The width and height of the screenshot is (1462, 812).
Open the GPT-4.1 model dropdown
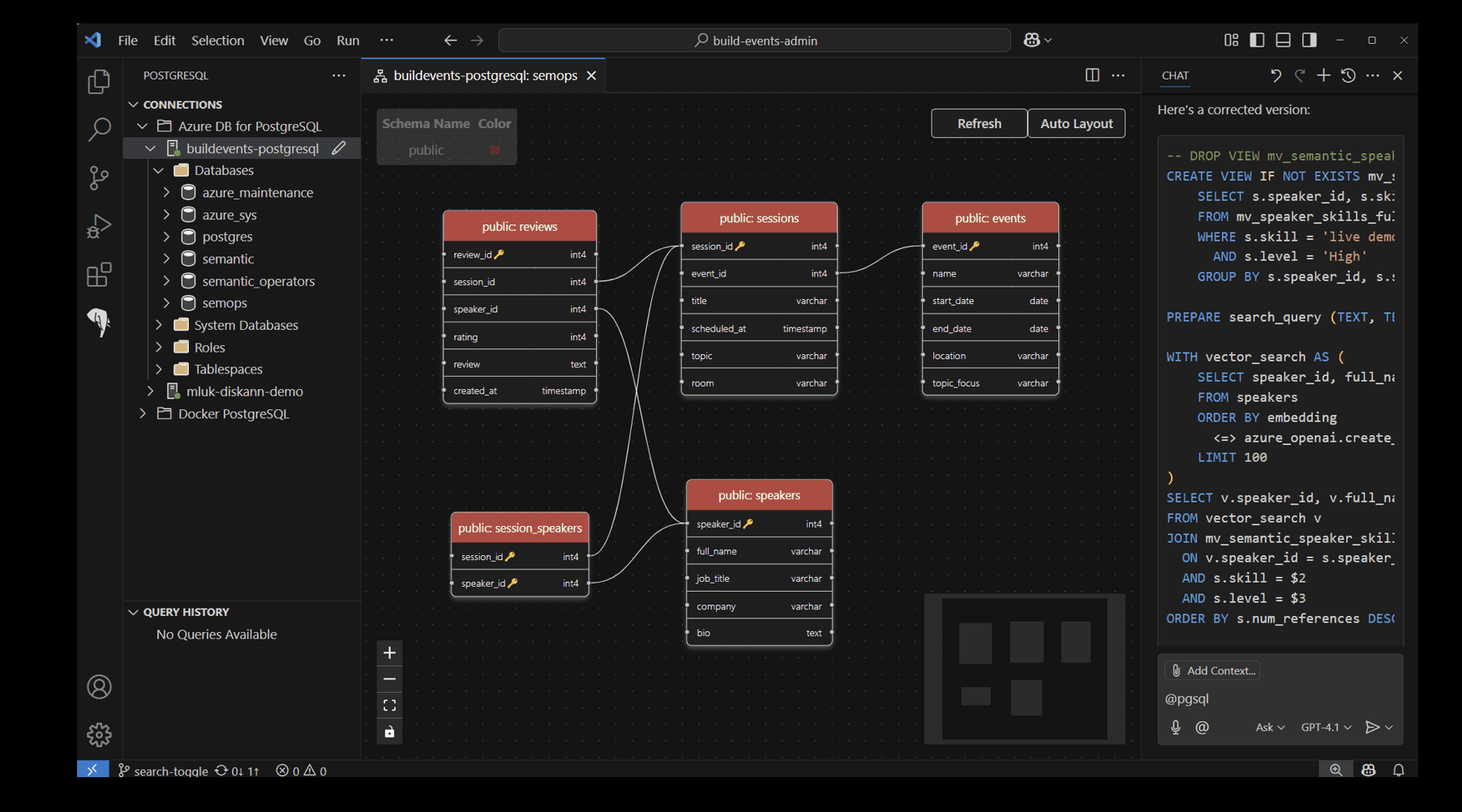[1325, 727]
